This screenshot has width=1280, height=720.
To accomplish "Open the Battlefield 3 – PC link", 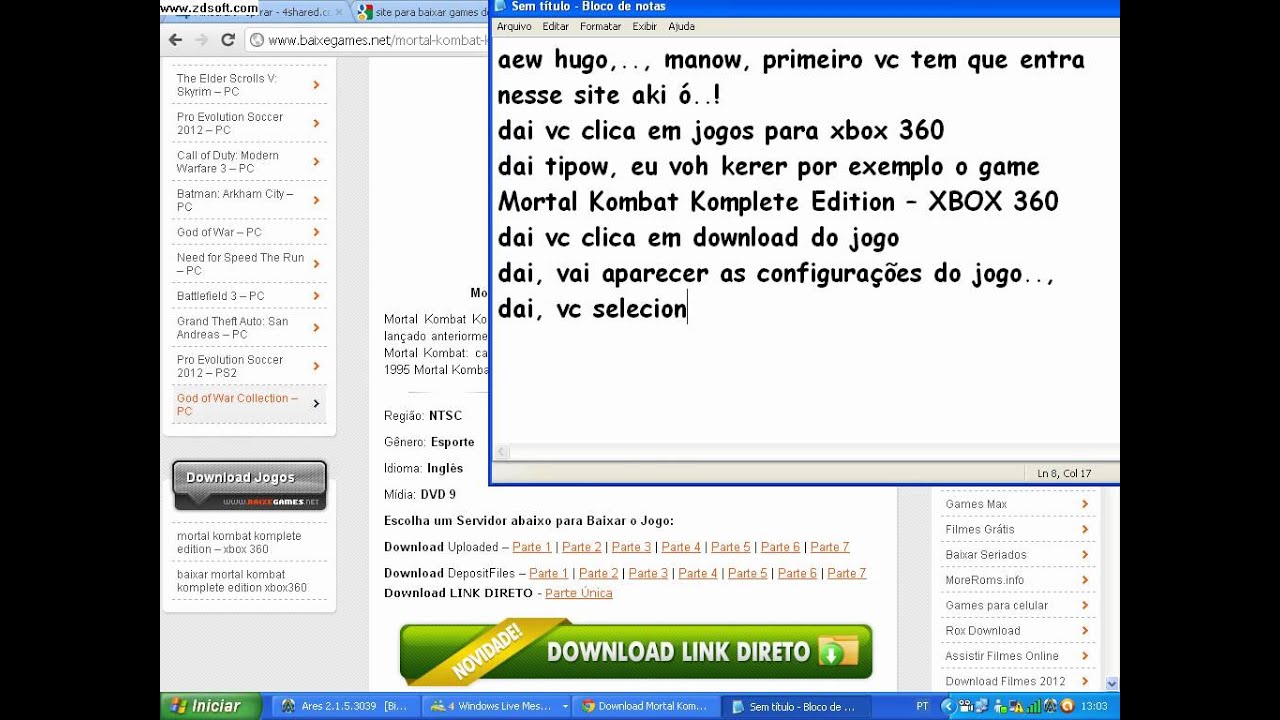I will [220, 296].
